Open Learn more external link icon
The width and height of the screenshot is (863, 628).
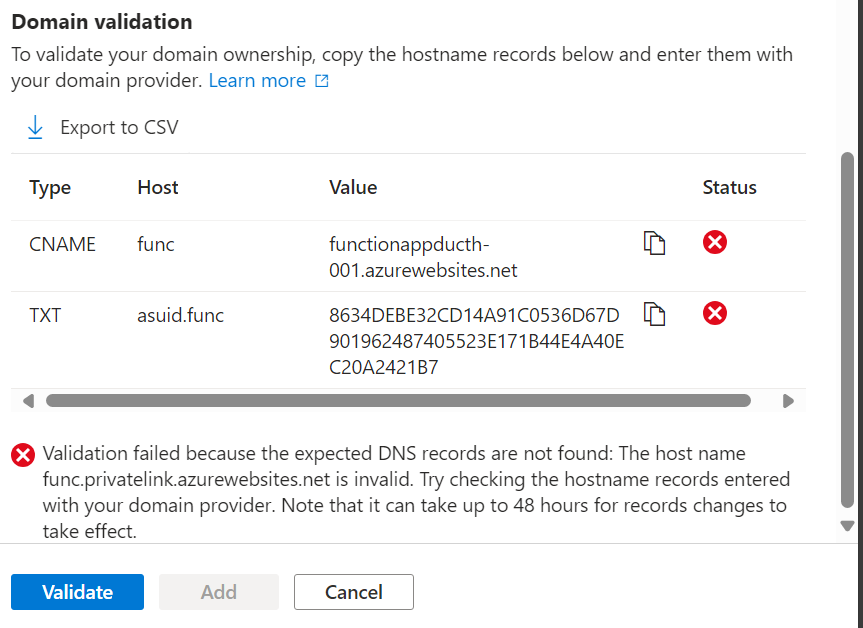click(x=320, y=80)
